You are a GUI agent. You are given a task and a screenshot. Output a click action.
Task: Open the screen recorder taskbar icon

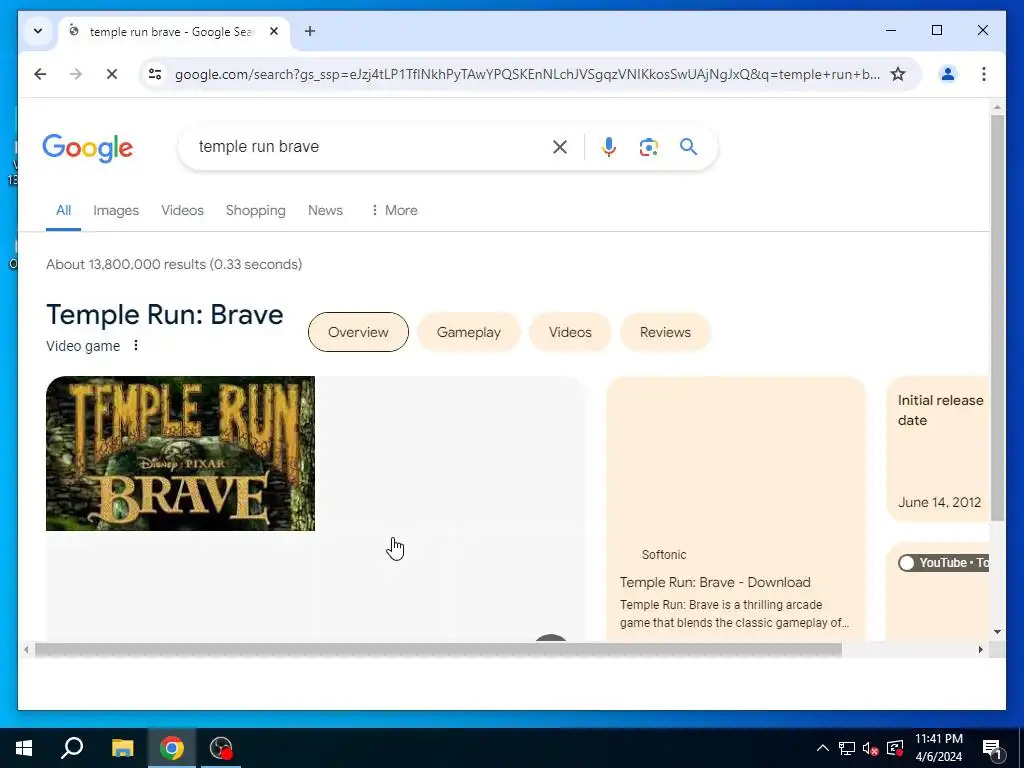point(221,748)
